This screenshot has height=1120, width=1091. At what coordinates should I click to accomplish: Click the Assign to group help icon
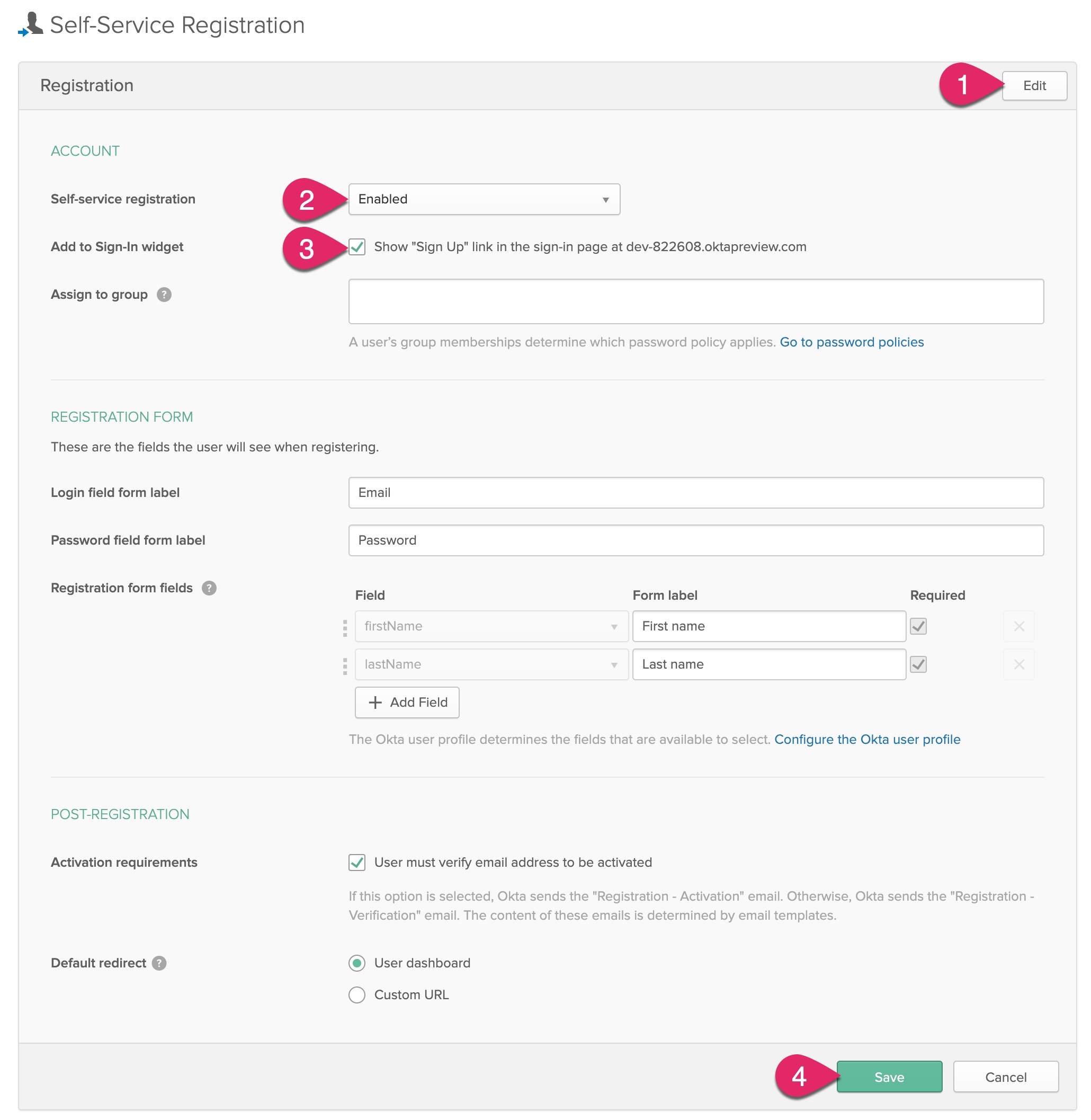click(x=164, y=295)
